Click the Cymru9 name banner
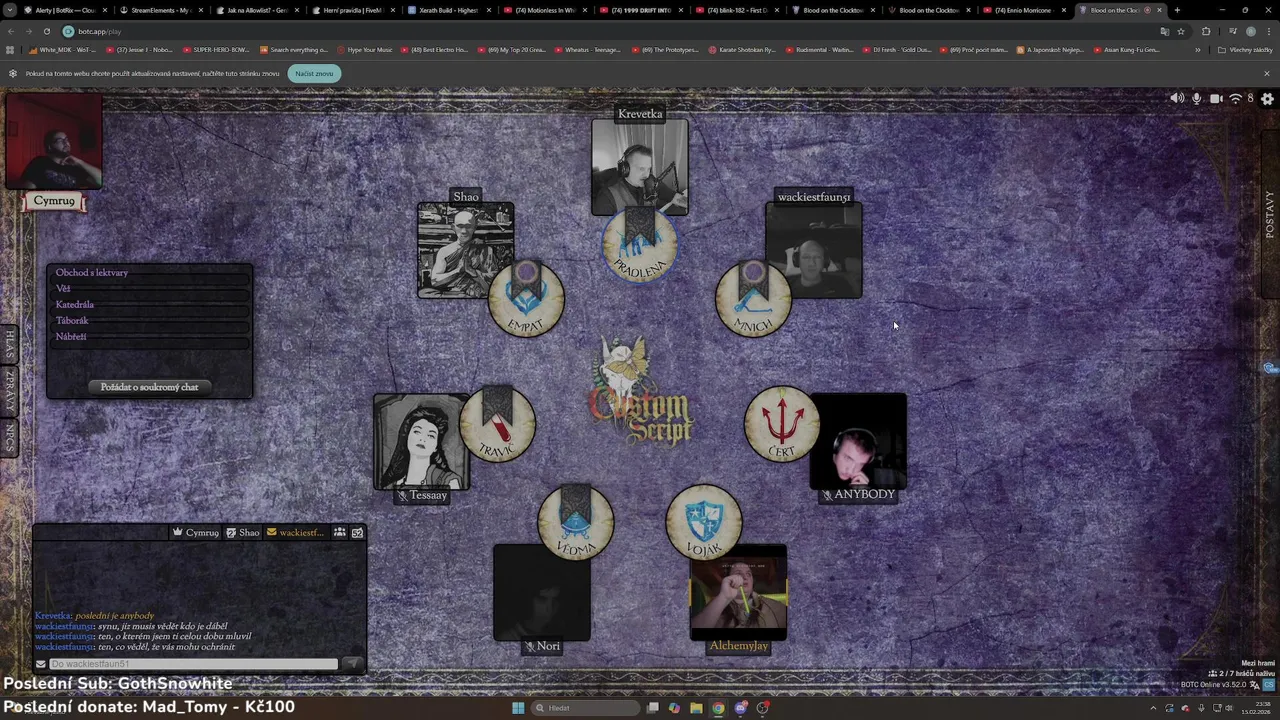 (54, 201)
